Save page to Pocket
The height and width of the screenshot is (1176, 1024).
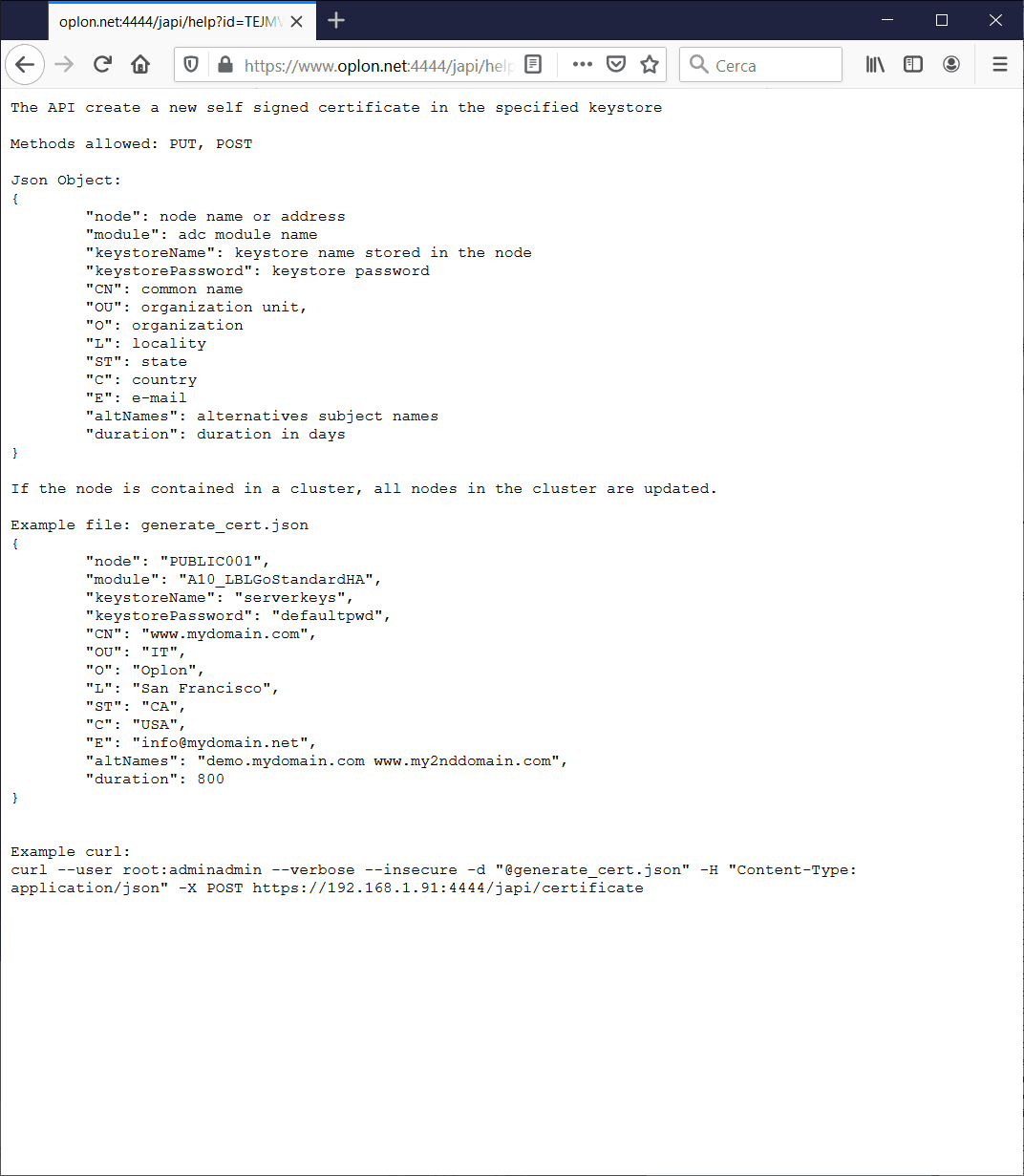point(616,64)
